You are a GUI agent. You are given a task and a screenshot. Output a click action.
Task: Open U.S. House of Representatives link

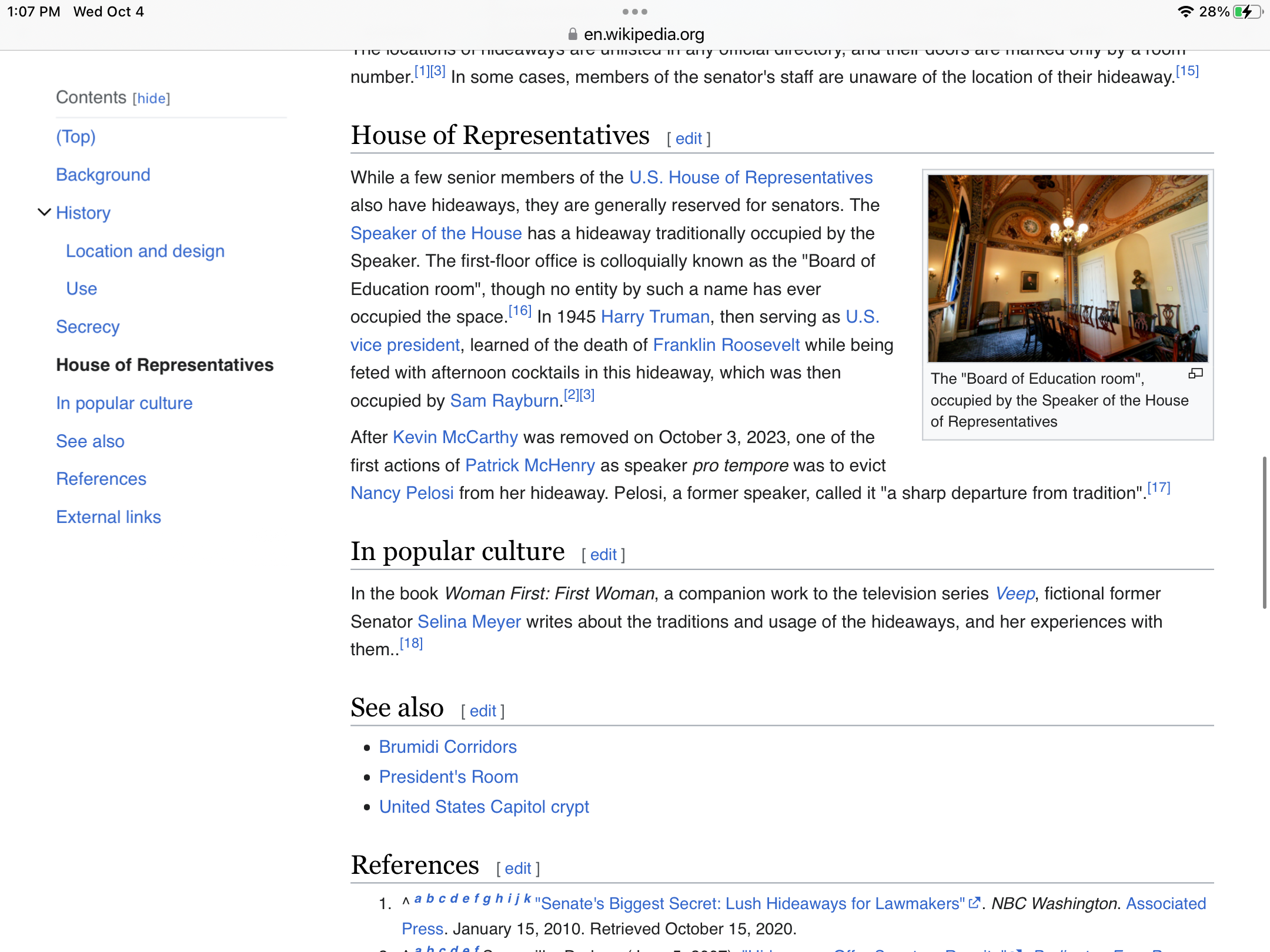tap(751, 177)
